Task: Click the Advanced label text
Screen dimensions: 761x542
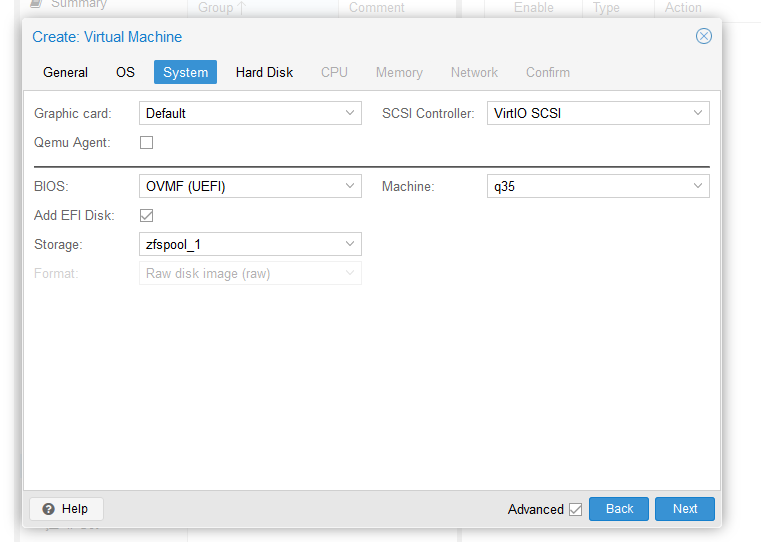Action: click(536, 509)
